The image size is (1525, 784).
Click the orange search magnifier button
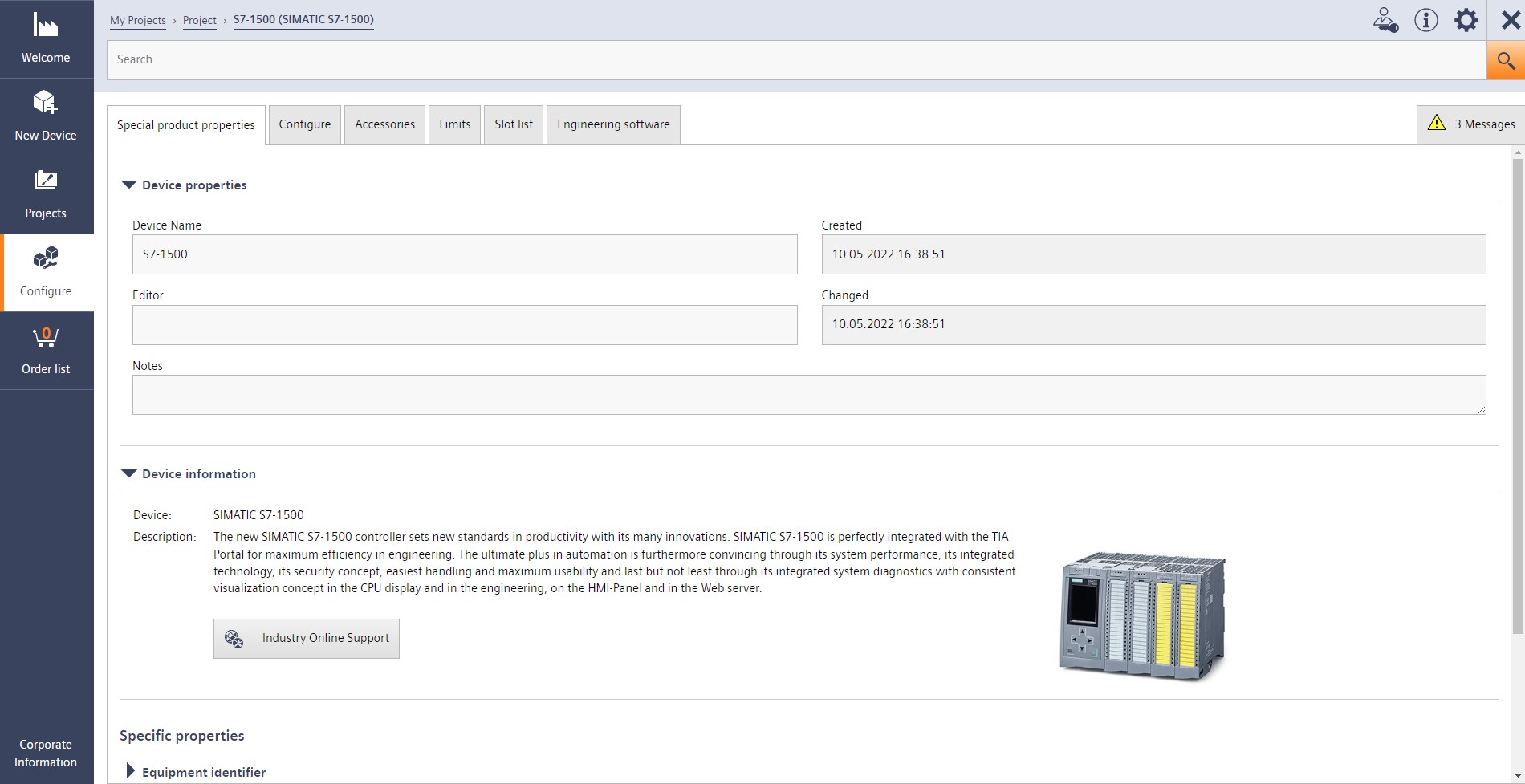tap(1505, 60)
